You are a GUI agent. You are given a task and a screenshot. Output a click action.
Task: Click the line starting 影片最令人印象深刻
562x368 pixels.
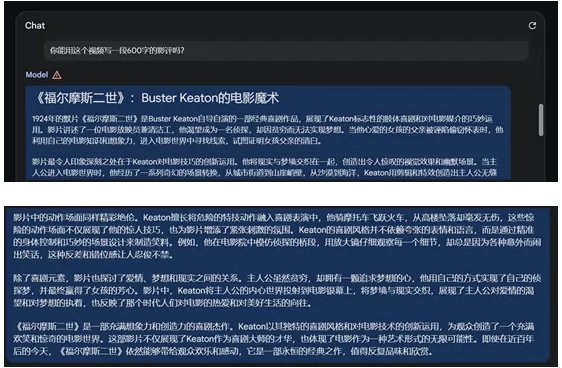click(x=264, y=162)
